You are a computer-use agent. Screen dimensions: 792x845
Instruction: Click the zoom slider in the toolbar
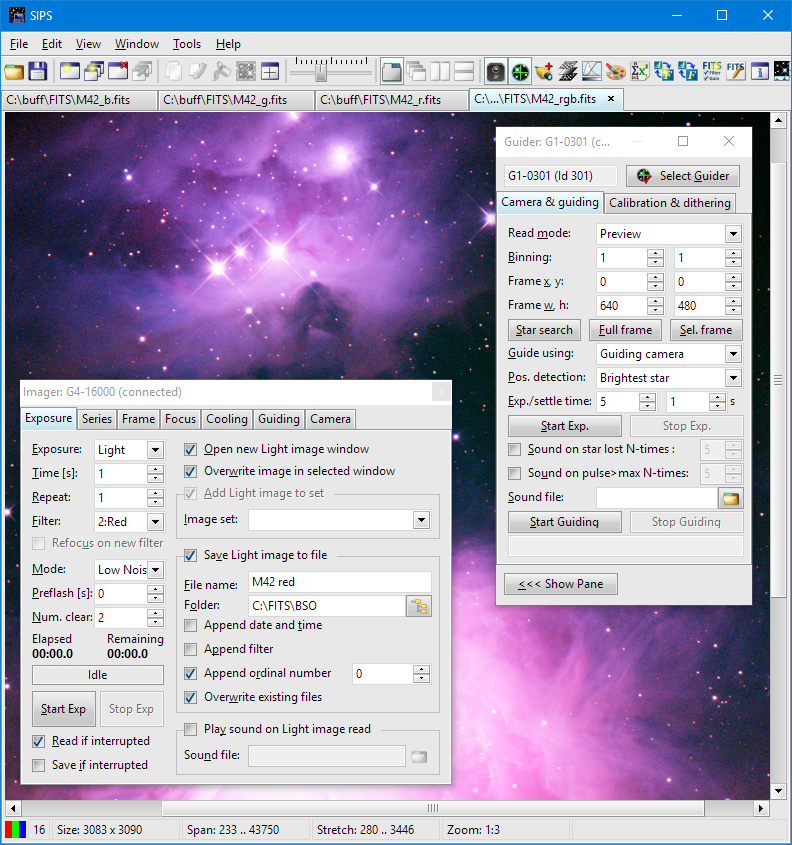321,71
